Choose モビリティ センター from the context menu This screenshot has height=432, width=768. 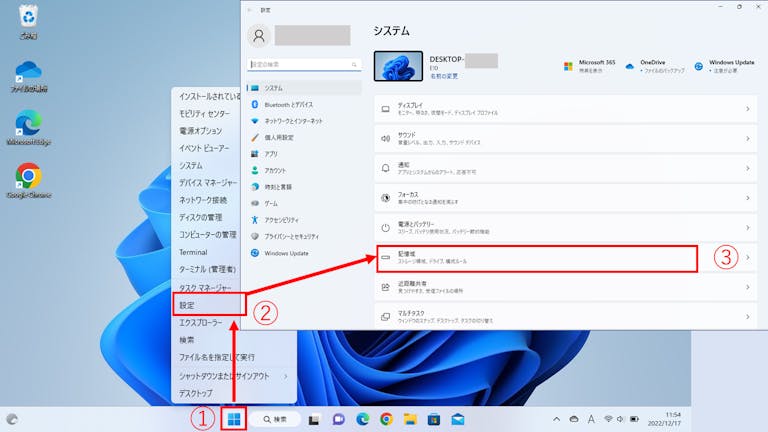[x=205, y=114]
